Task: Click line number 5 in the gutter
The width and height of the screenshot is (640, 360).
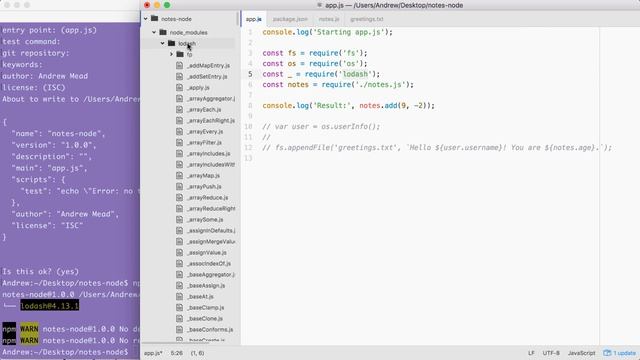Action: click(x=250, y=74)
